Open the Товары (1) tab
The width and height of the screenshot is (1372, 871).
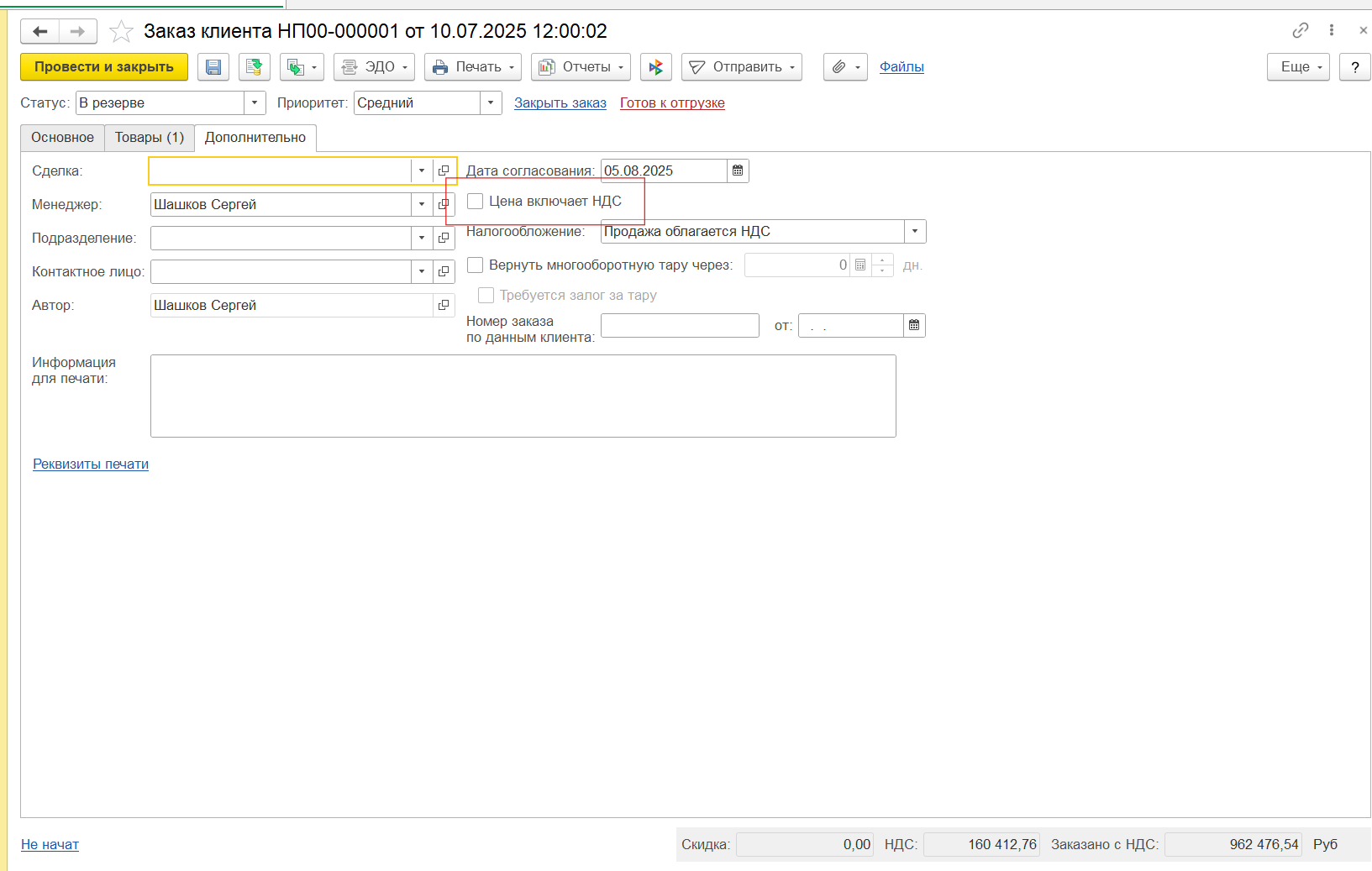[x=150, y=138]
